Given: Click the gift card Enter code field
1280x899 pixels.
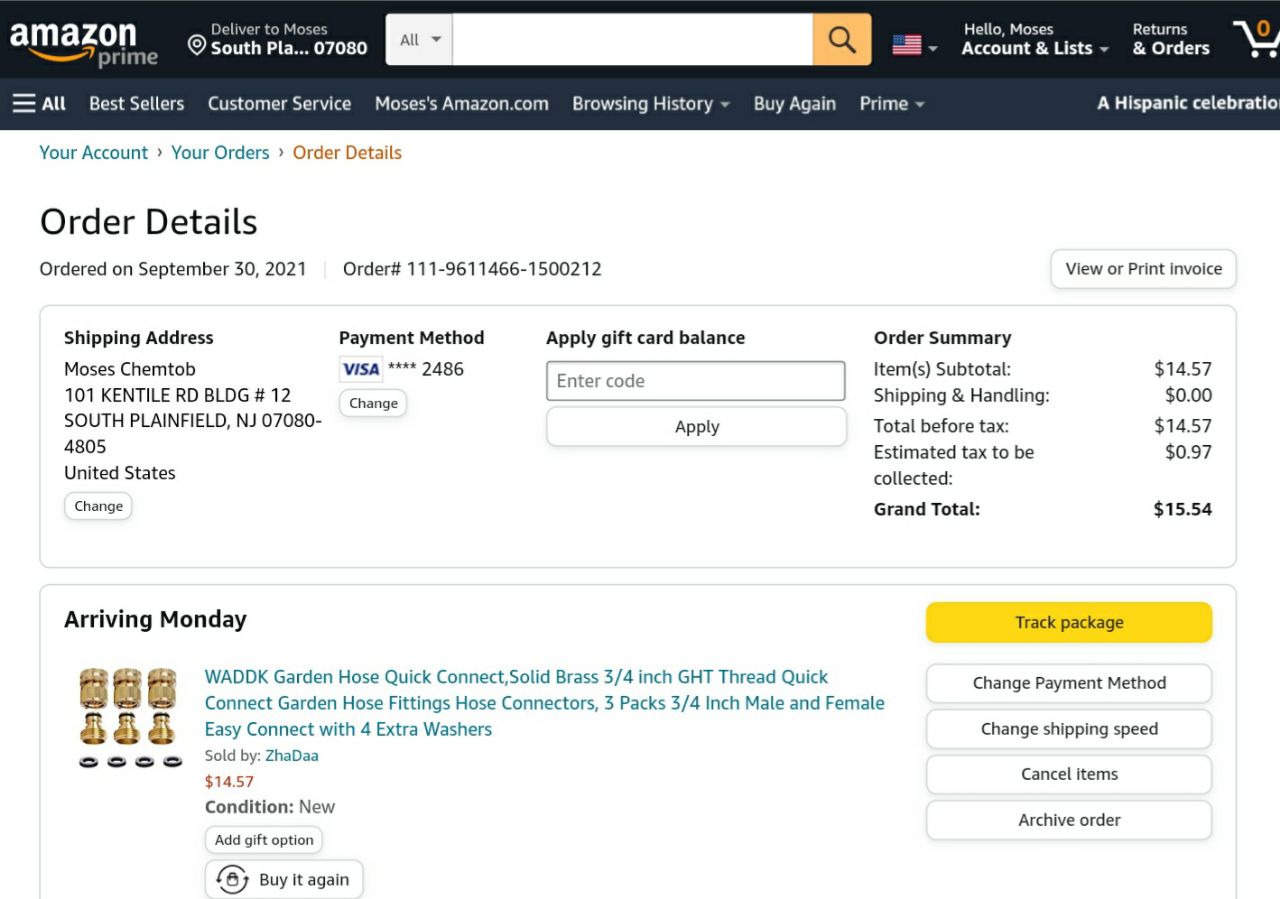Looking at the screenshot, I should tap(695, 381).
